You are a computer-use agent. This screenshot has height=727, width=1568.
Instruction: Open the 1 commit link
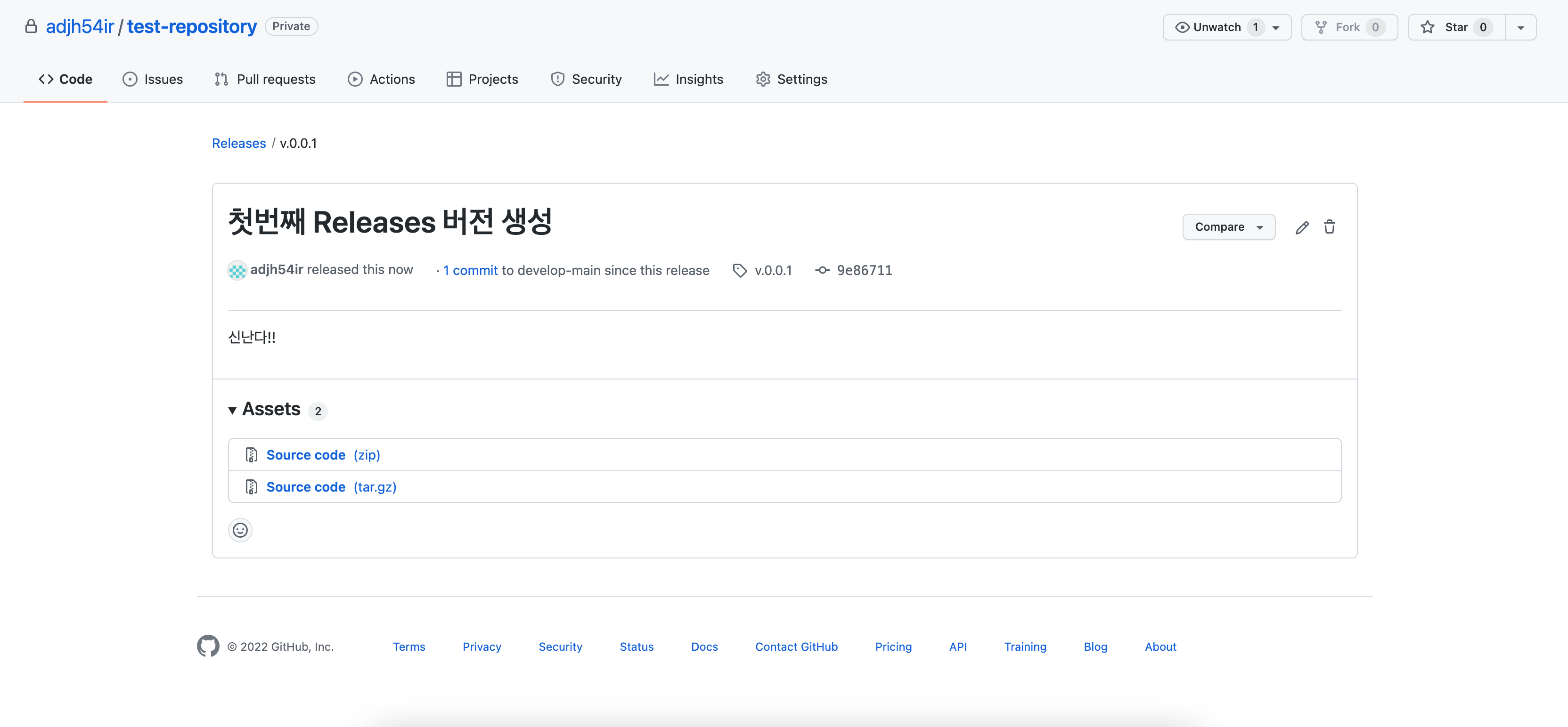point(470,271)
